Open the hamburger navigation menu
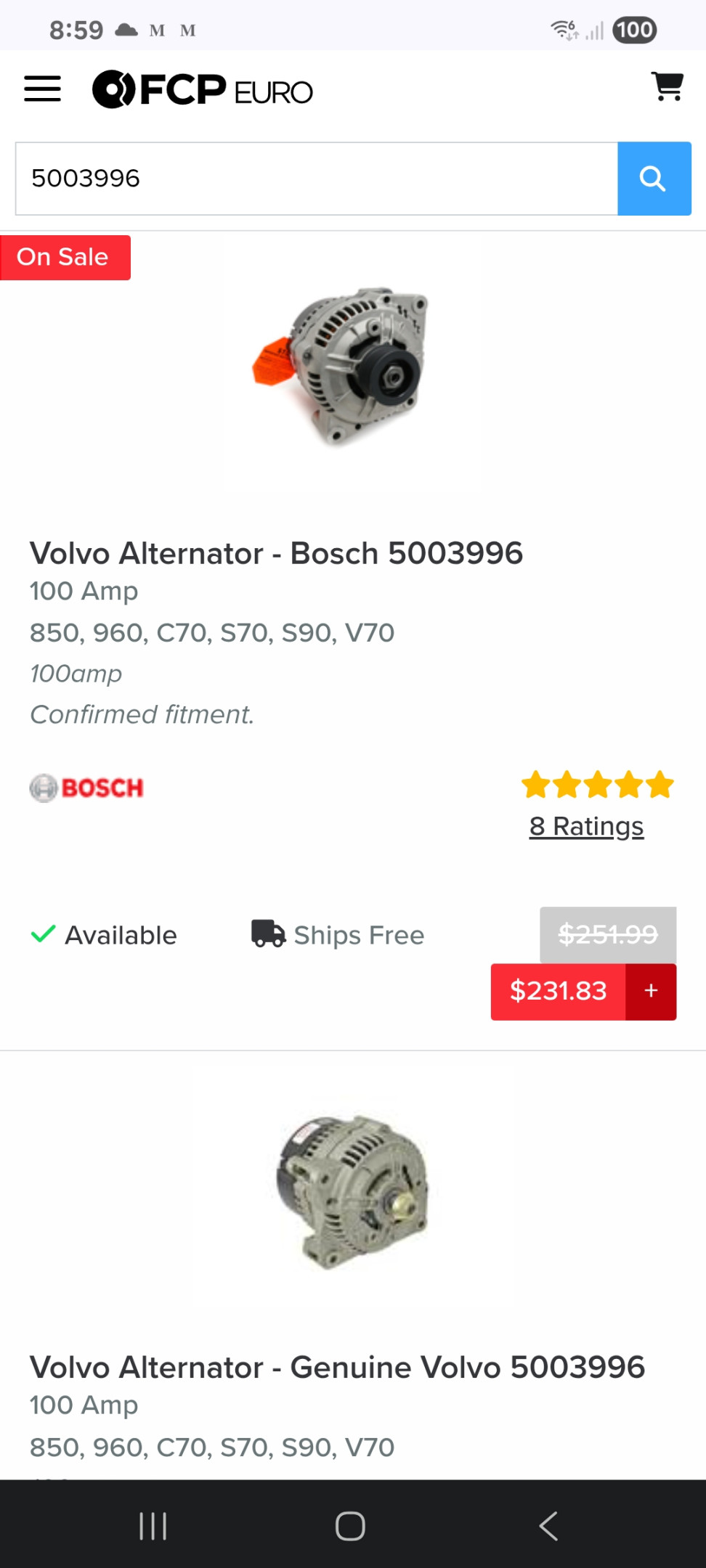The height and width of the screenshot is (1568, 706). 42,89
